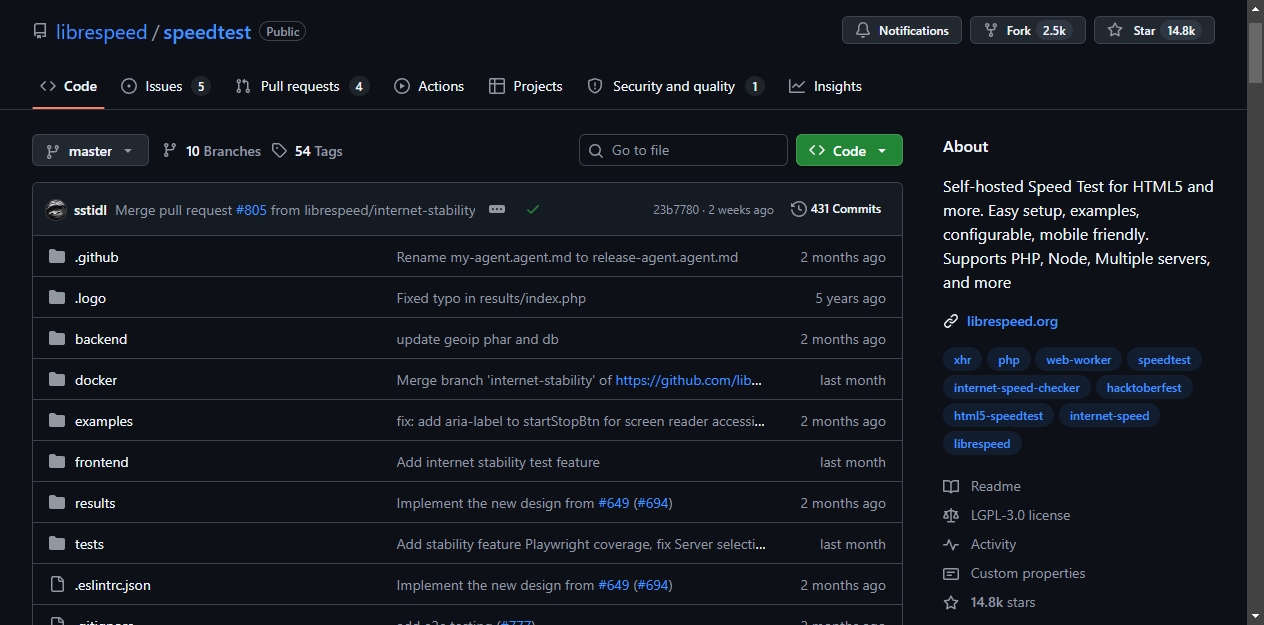Star the speedtest repository
This screenshot has width=1264, height=625.
[1154, 30]
